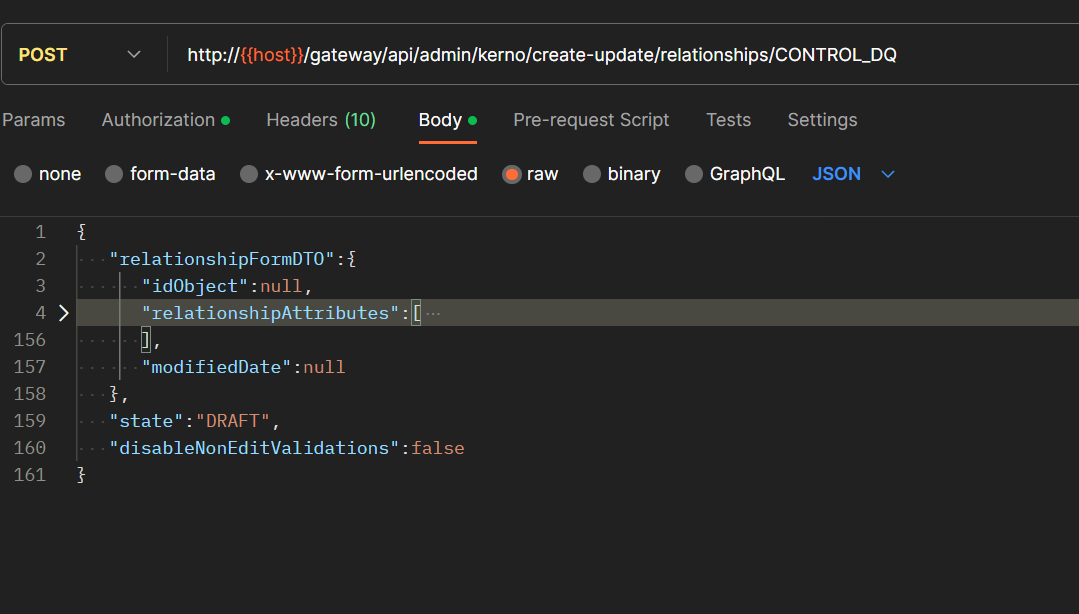Click the folded code ellipsis on line 4
This screenshot has width=1079, height=614.
coord(433,313)
